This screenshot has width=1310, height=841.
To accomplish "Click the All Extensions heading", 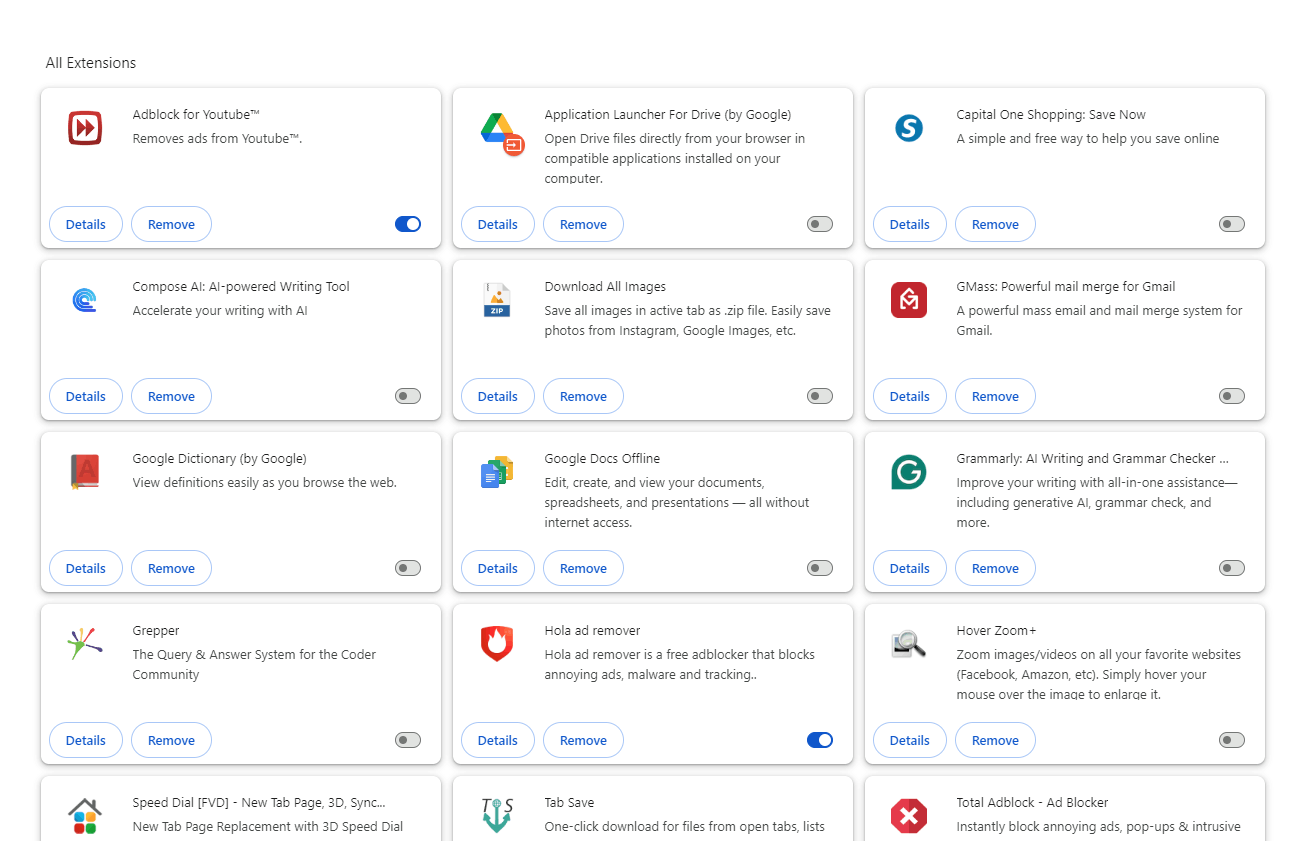I will click(x=91, y=62).
